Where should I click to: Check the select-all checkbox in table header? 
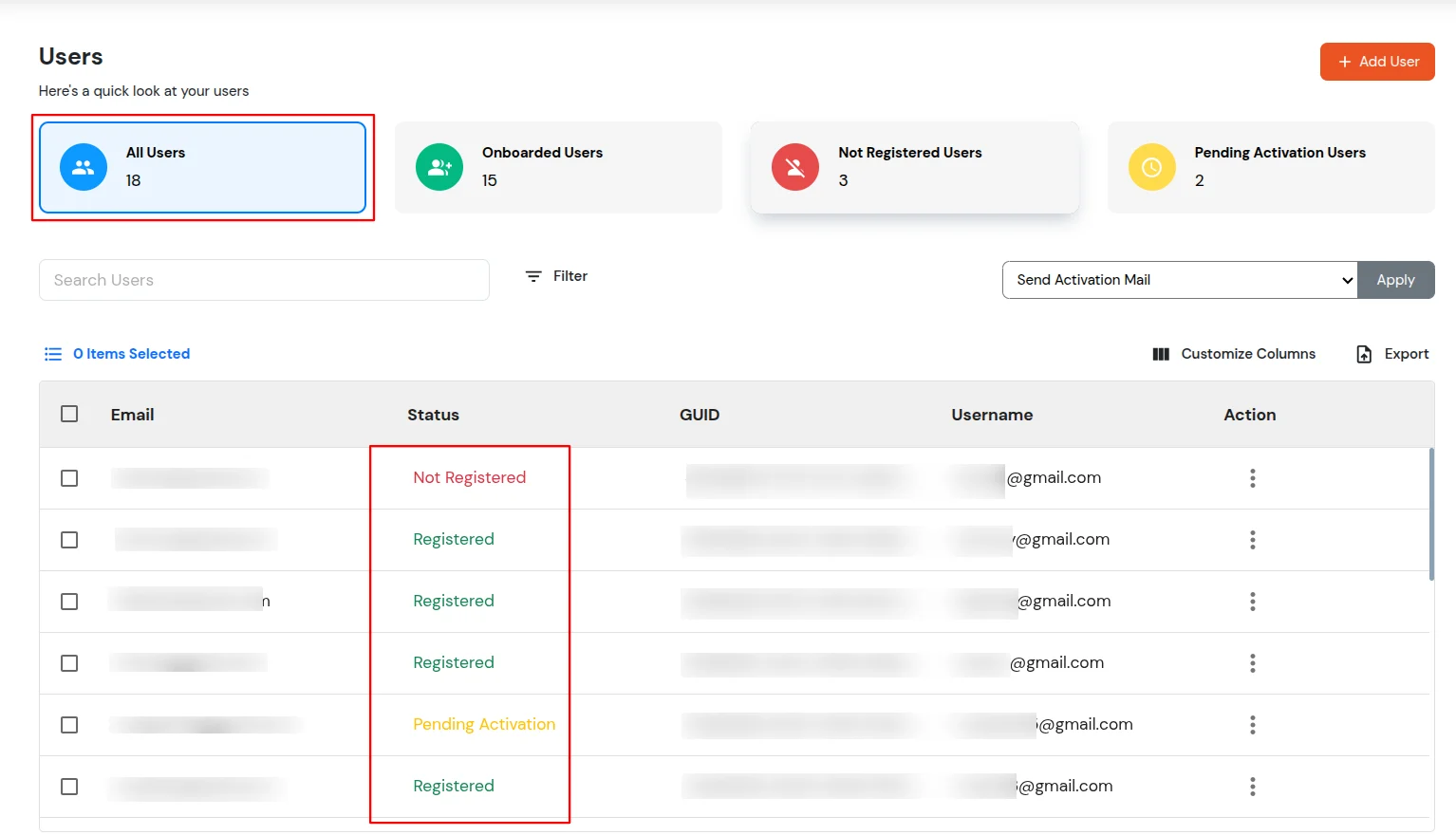coord(68,414)
